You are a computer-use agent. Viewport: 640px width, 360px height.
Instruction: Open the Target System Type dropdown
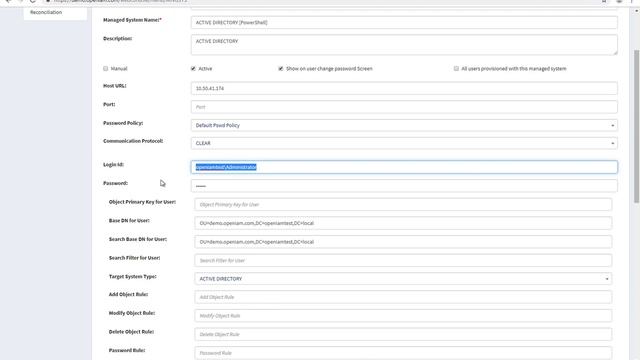pyautogui.click(x=403, y=279)
